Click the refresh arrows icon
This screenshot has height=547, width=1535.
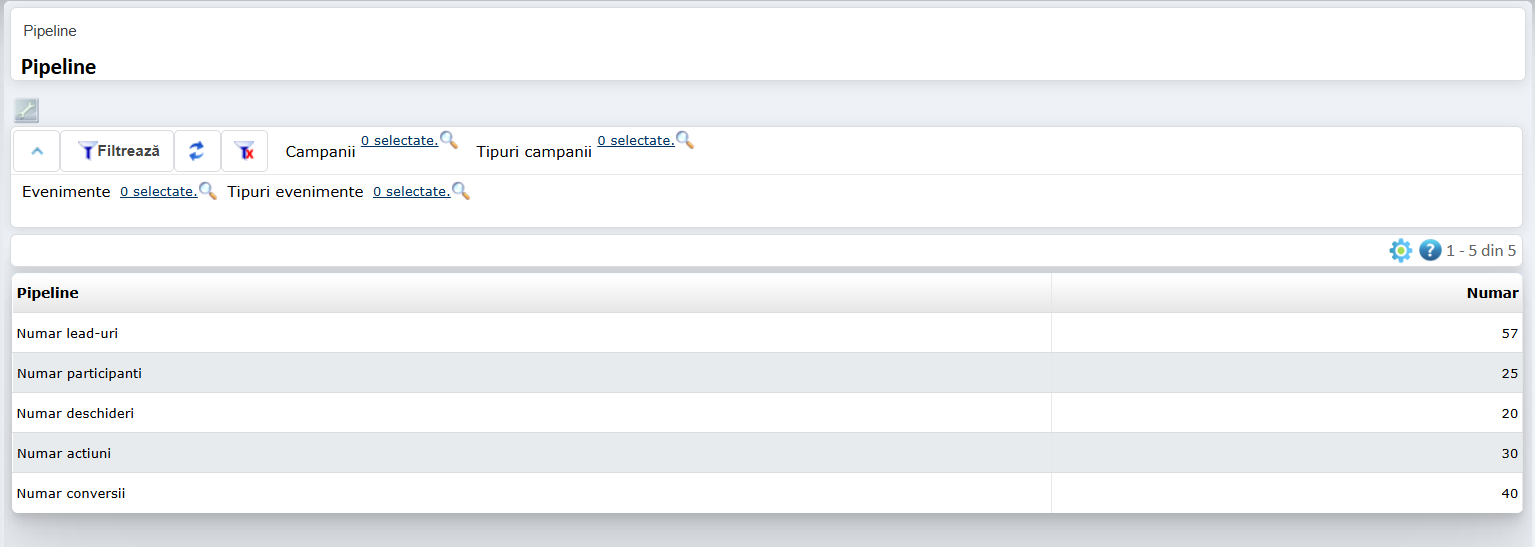pos(197,151)
